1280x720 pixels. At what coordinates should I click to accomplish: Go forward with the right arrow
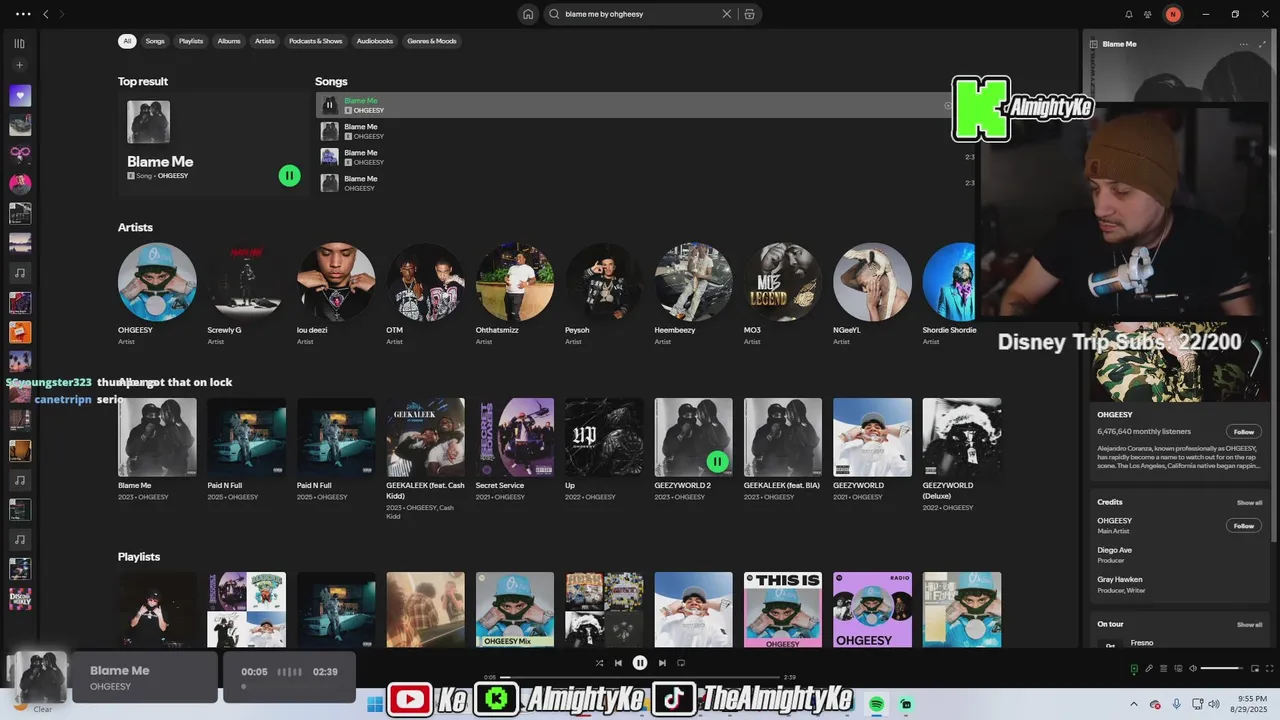[62, 14]
